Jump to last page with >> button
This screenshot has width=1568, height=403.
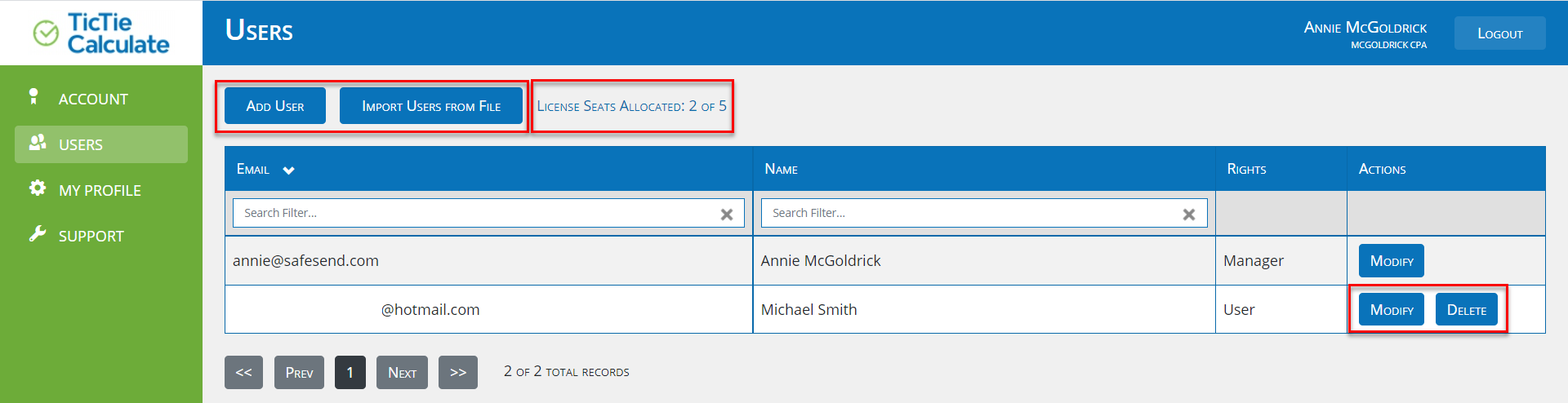tap(458, 372)
